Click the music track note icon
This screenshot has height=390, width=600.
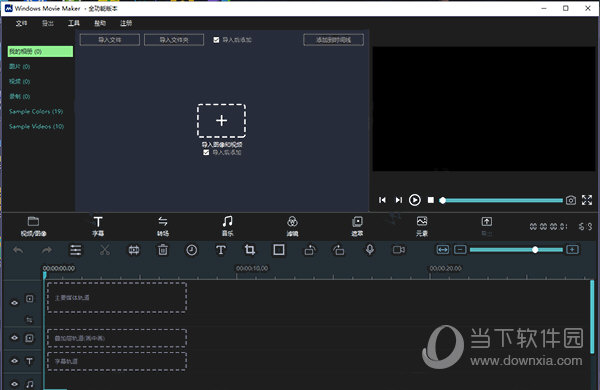pos(30,384)
